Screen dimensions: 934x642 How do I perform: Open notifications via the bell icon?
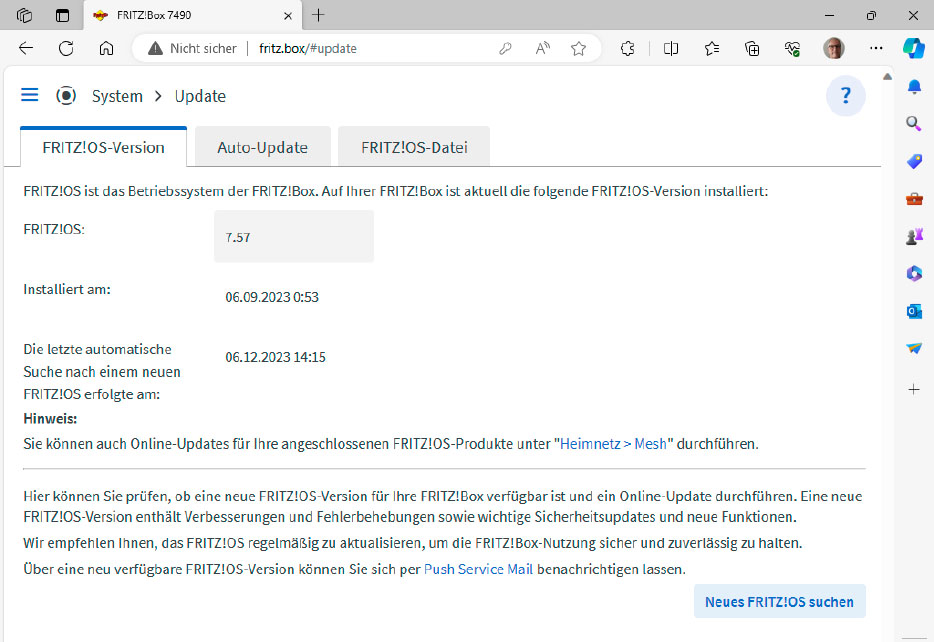(913, 87)
